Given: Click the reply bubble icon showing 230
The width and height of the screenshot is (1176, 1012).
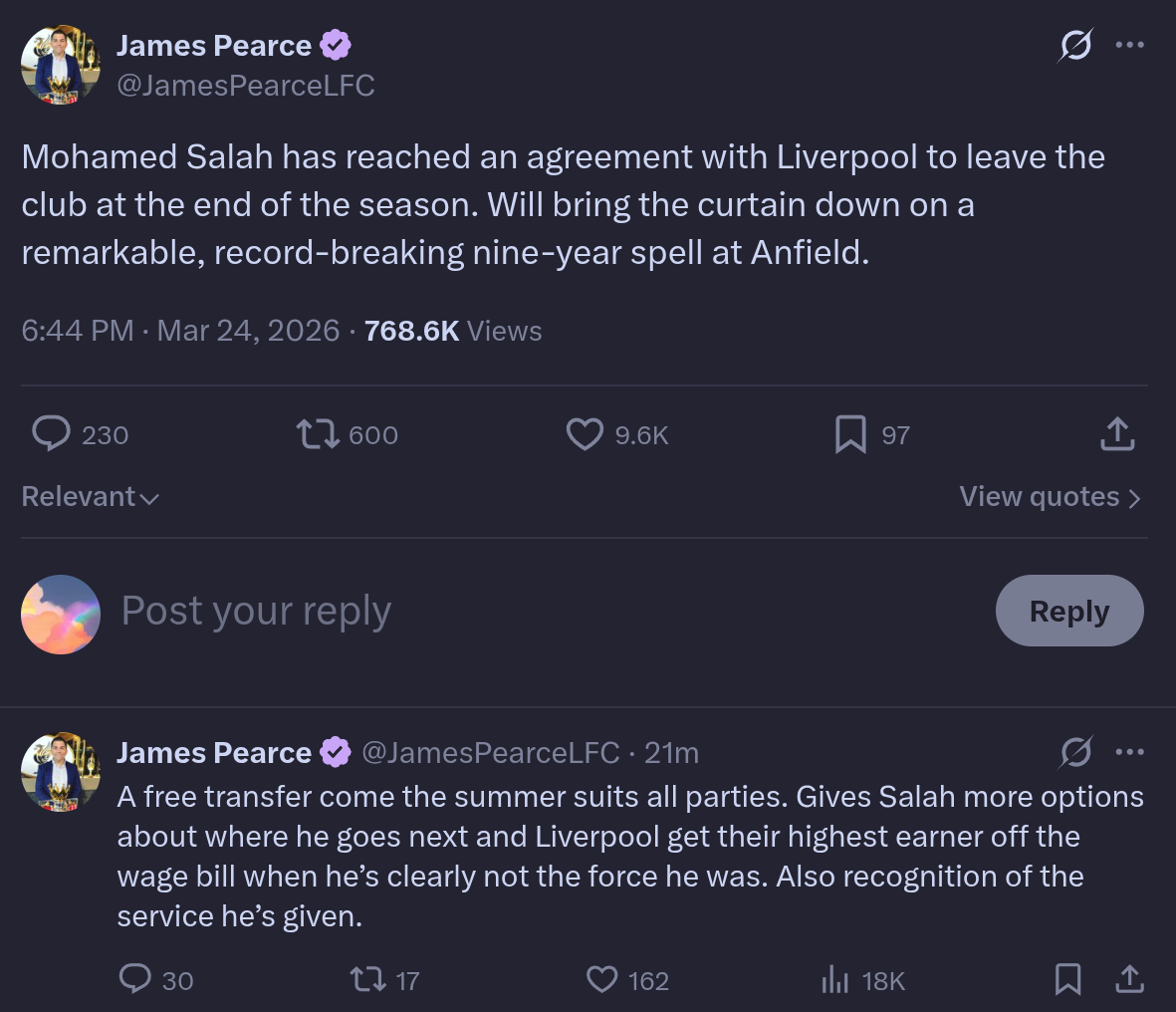Looking at the screenshot, I should point(52,434).
